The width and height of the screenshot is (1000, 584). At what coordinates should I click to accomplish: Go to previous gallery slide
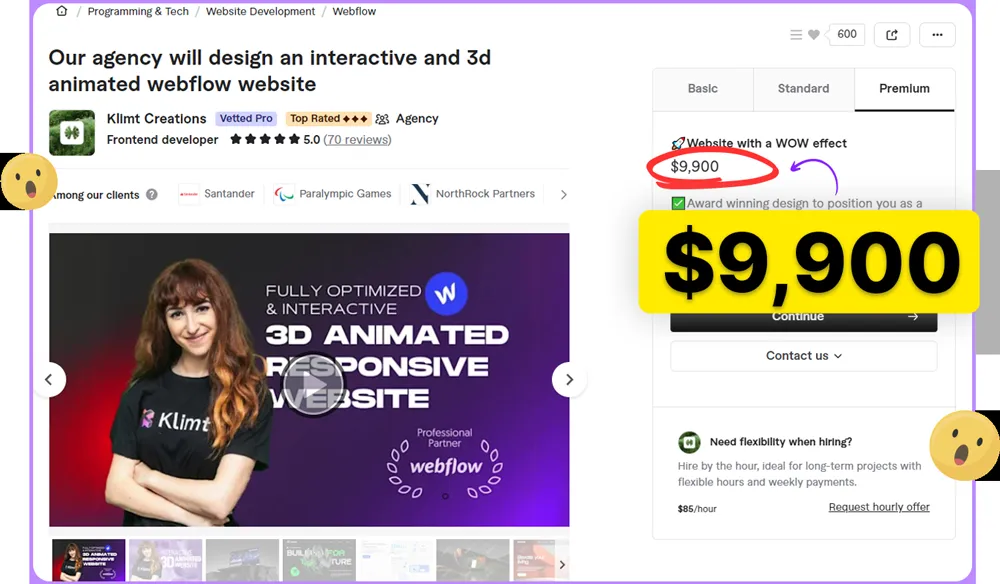click(x=49, y=379)
